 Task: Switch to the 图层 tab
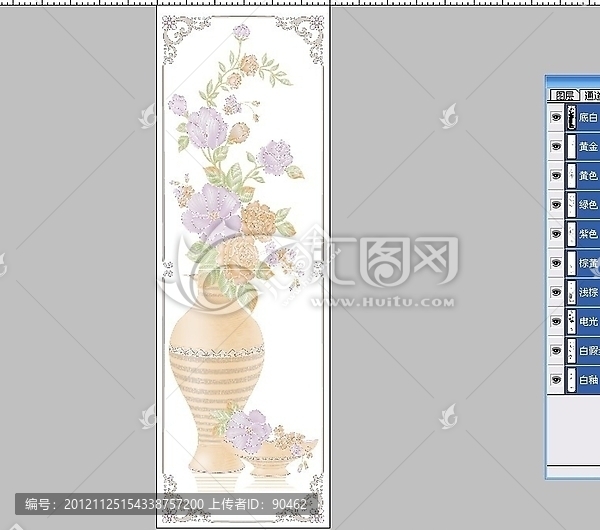(565, 95)
